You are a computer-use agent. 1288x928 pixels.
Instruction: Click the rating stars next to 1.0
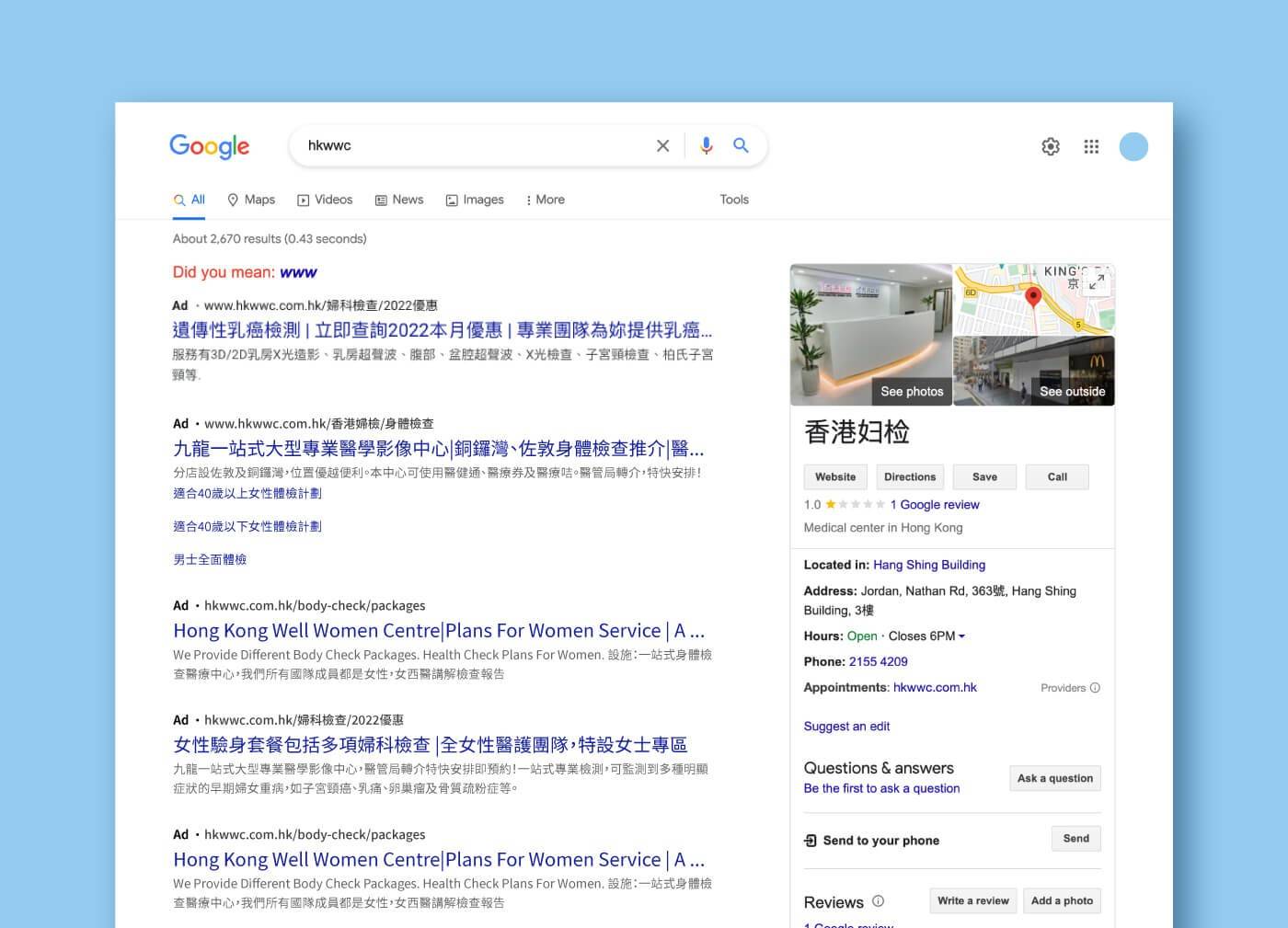coord(856,504)
